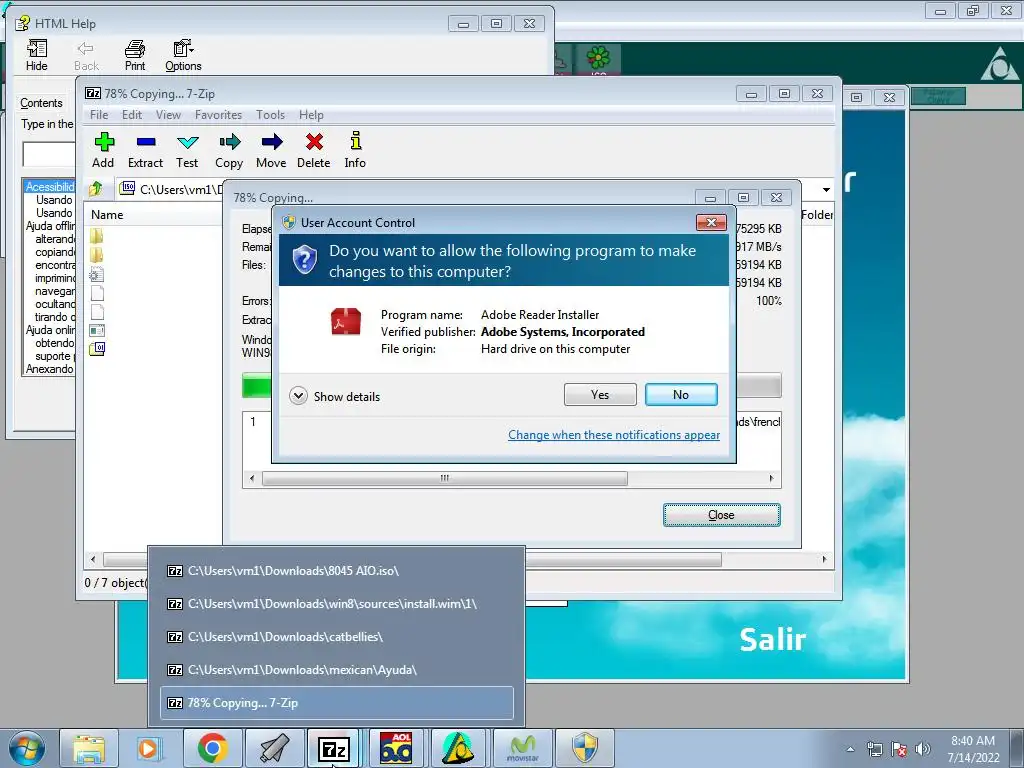Open Google Chrome from the taskbar
Image resolution: width=1024 pixels, height=768 pixels.
[212, 748]
